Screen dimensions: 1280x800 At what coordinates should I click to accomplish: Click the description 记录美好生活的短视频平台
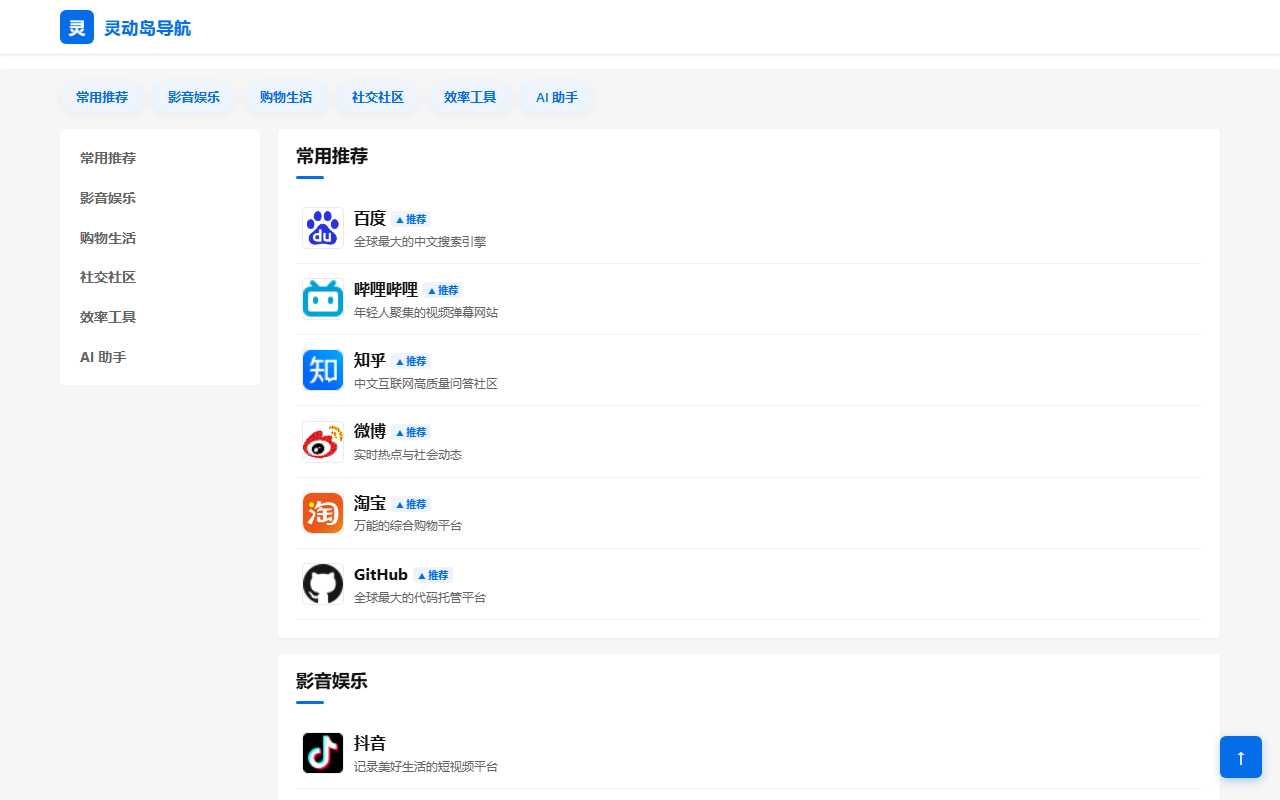click(426, 766)
